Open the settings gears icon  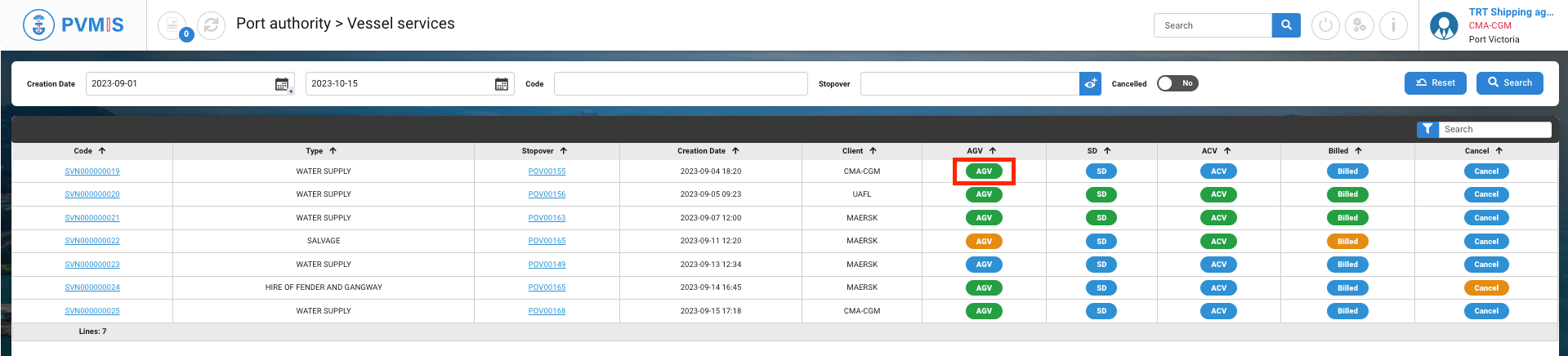[x=1360, y=25]
